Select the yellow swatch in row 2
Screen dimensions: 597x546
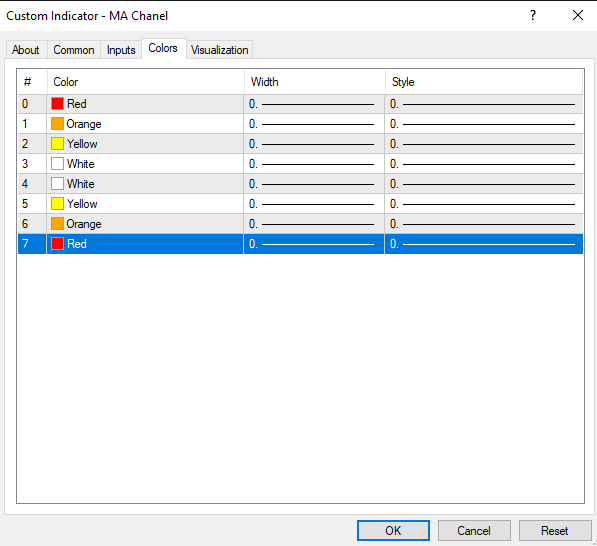(x=57, y=144)
